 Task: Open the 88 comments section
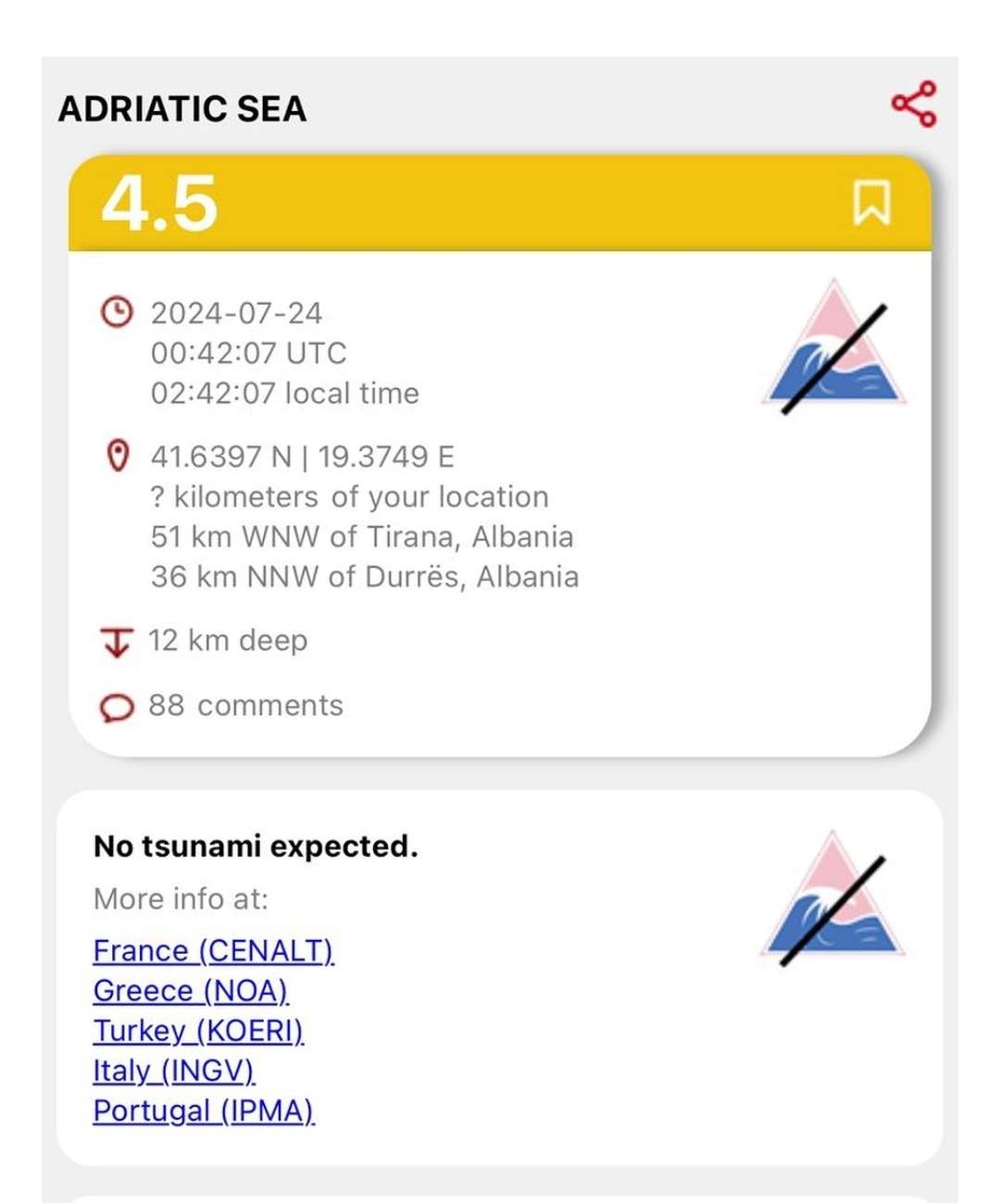click(245, 706)
